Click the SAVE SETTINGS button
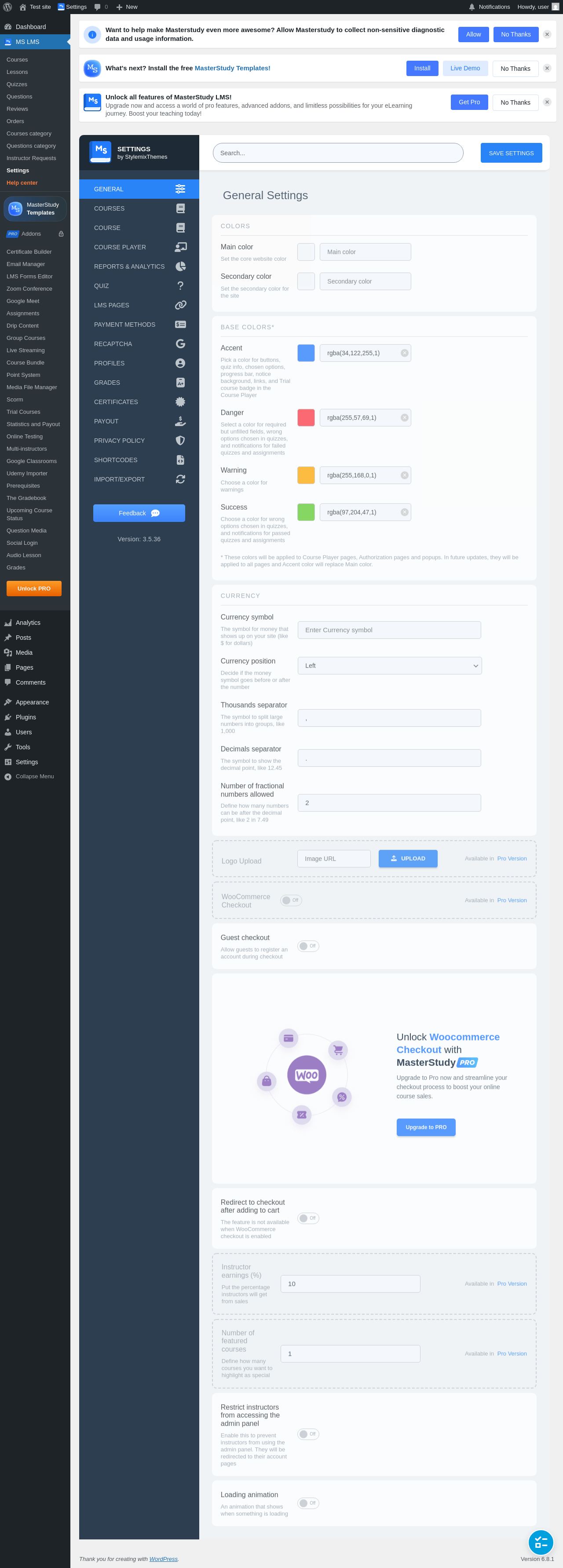563x1568 pixels. click(511, 153)
